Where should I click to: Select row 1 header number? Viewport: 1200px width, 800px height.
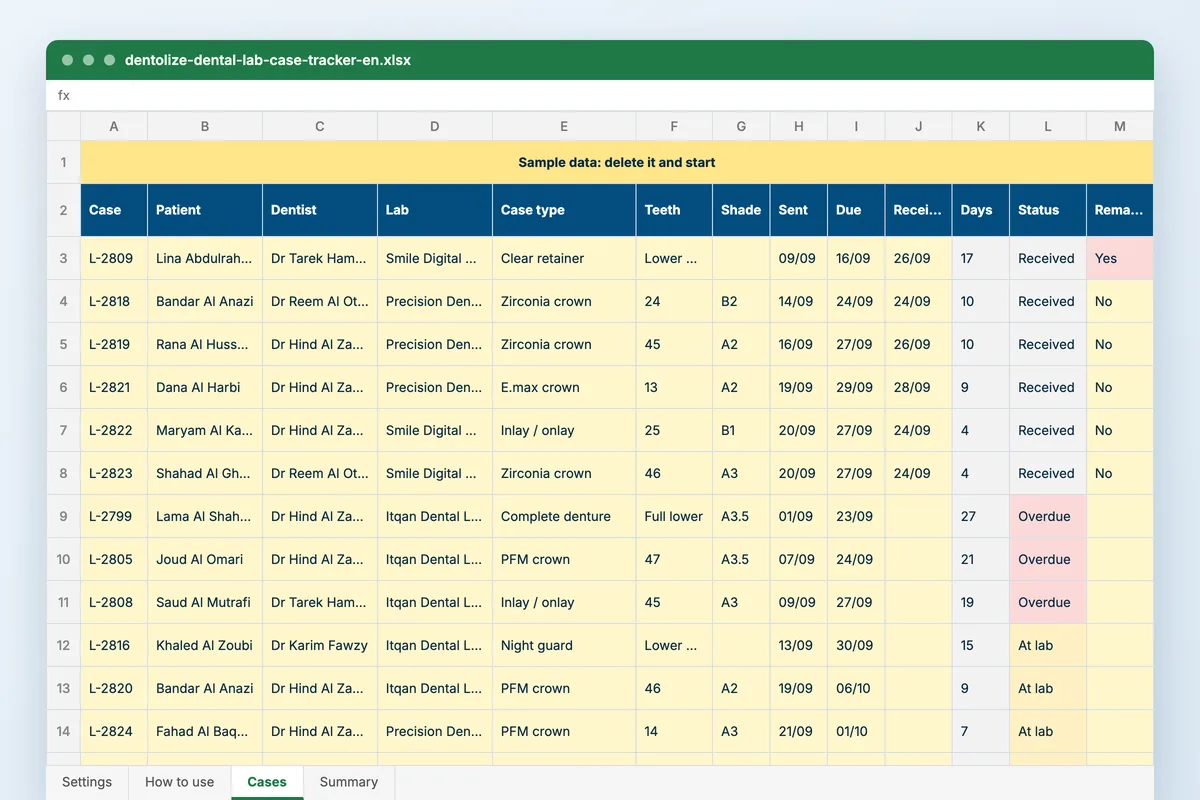[63, 162]
